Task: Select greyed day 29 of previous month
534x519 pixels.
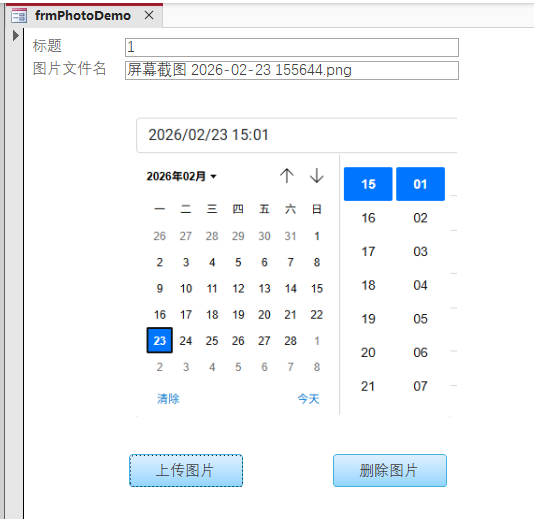Action: pyautogui.click(x=238, y=236)
